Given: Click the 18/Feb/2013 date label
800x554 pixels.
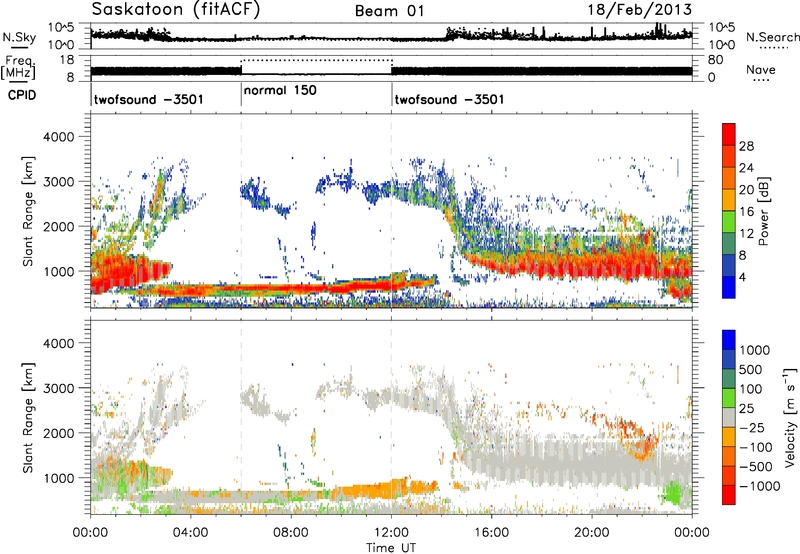Looking at the screenshot, I should click(640, 9).
